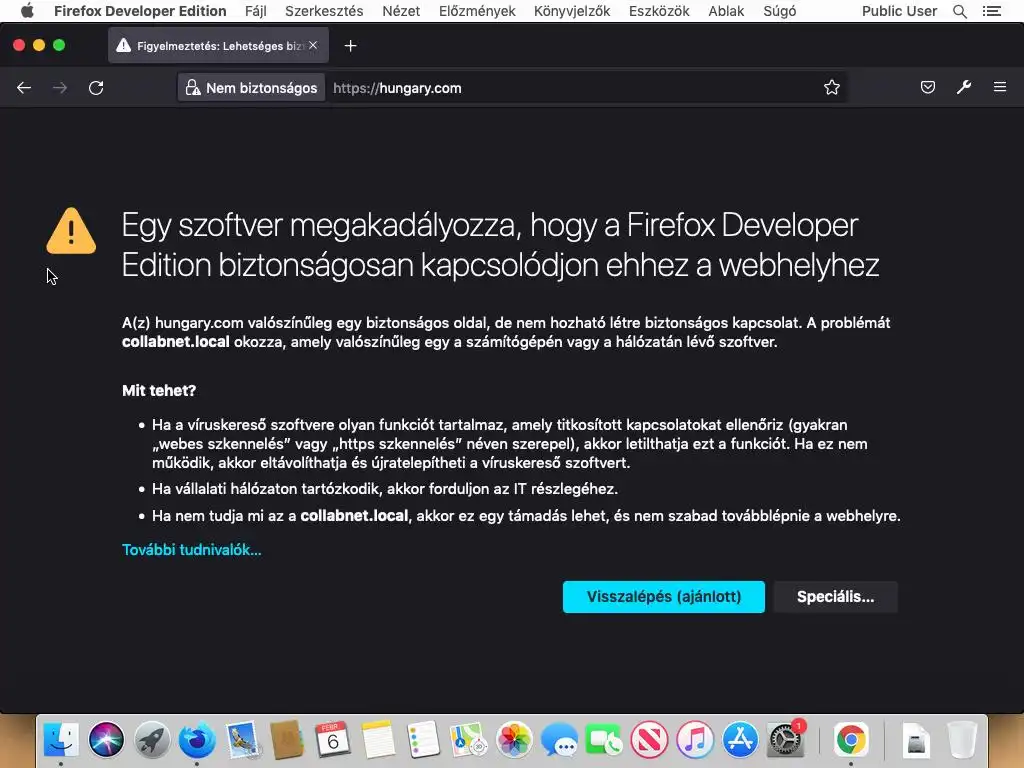1024x768 pixels.
Task: Click the document file icon beside the Trash in the dock
Action: click(916, 740)
